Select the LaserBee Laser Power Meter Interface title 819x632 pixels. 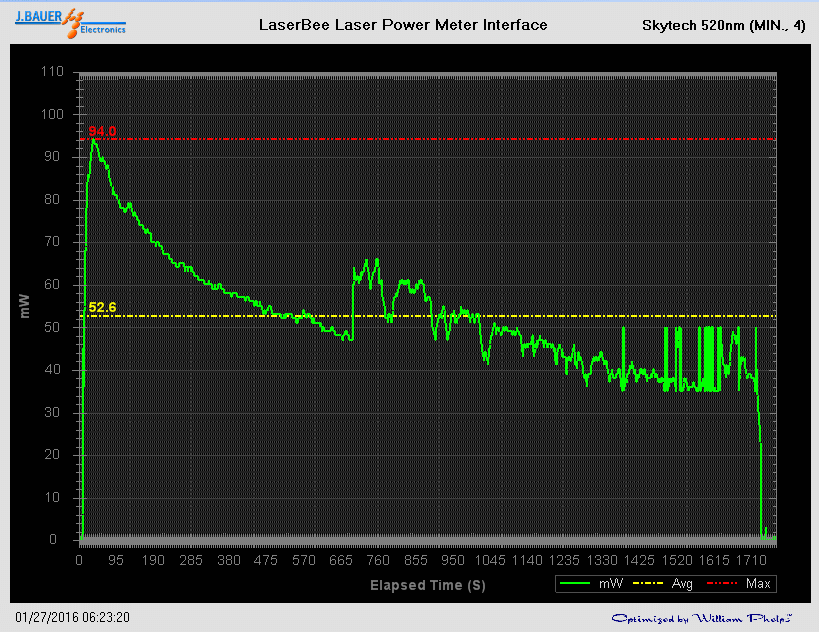pos(403,25)
